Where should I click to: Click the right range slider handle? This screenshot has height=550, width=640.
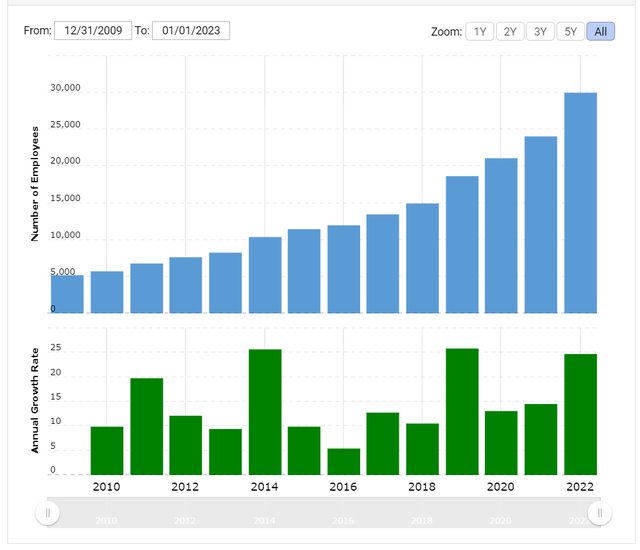tap(599, 513)
